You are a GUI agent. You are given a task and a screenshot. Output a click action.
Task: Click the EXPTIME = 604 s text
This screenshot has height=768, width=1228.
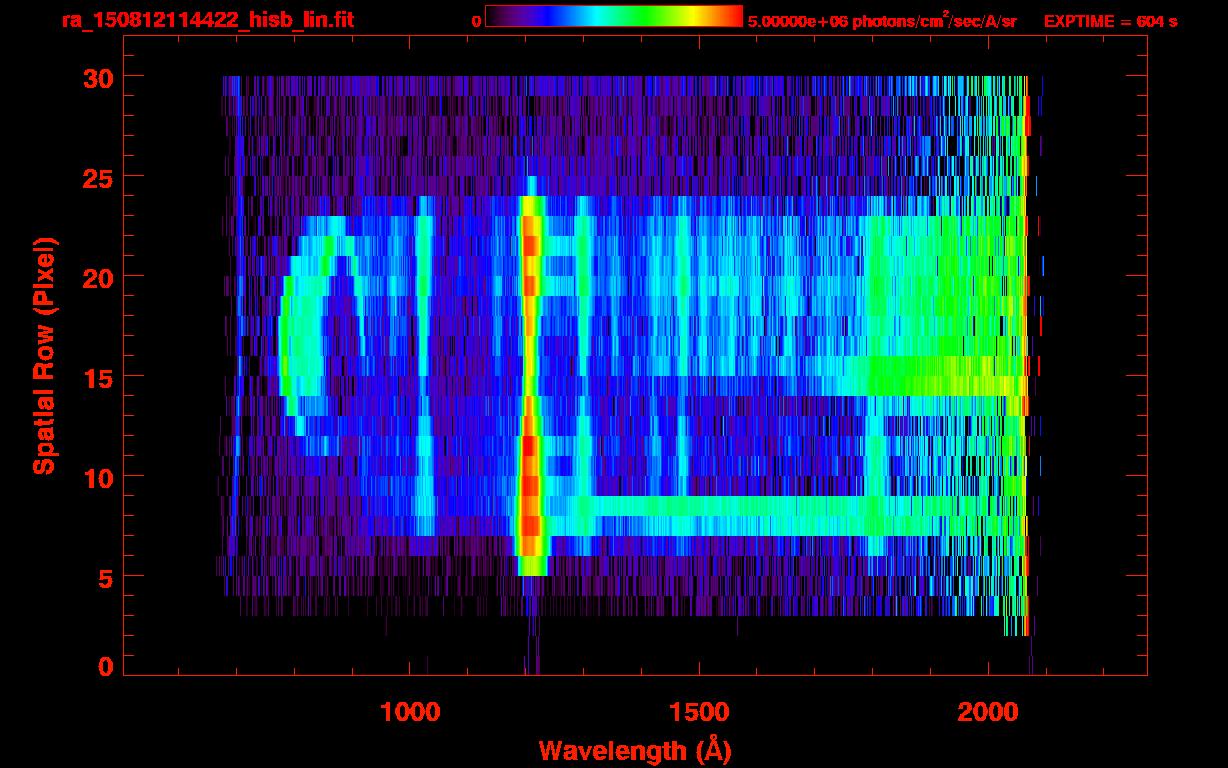tap(1110, 21)
